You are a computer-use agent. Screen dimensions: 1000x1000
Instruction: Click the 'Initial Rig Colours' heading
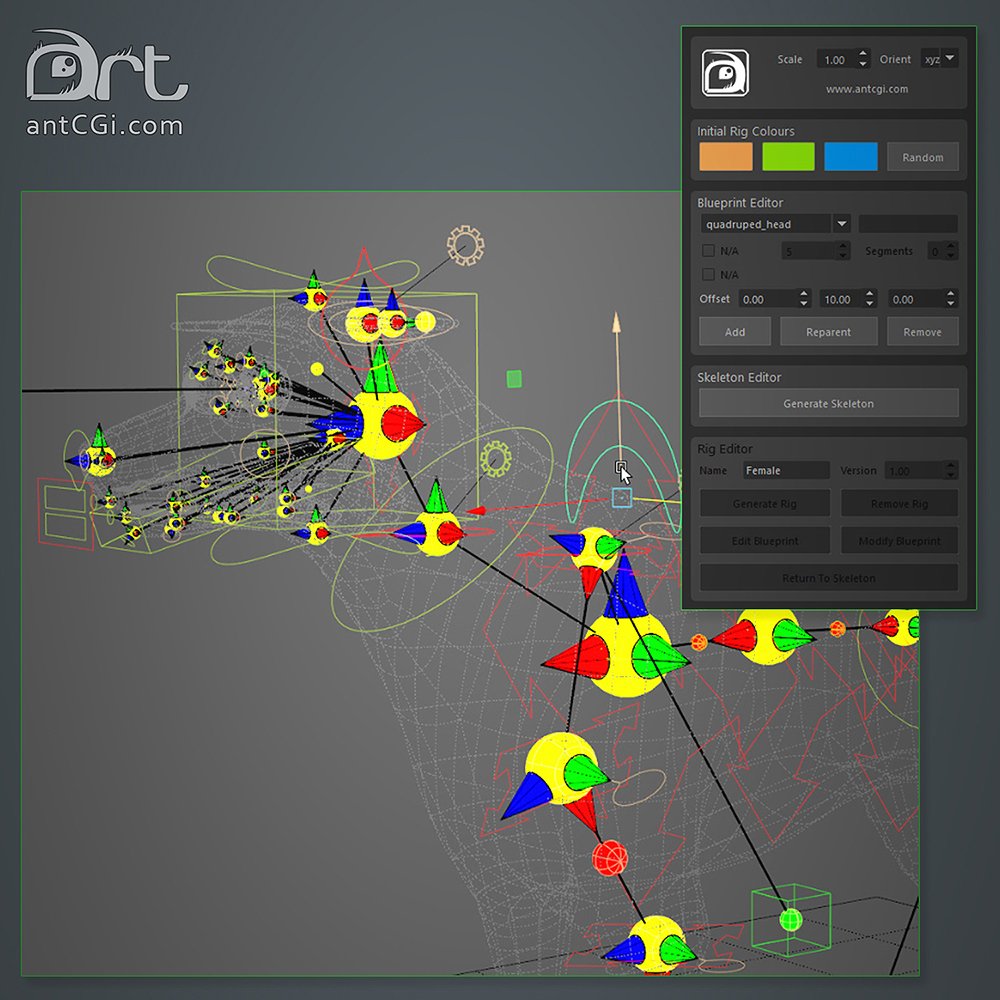746,131
